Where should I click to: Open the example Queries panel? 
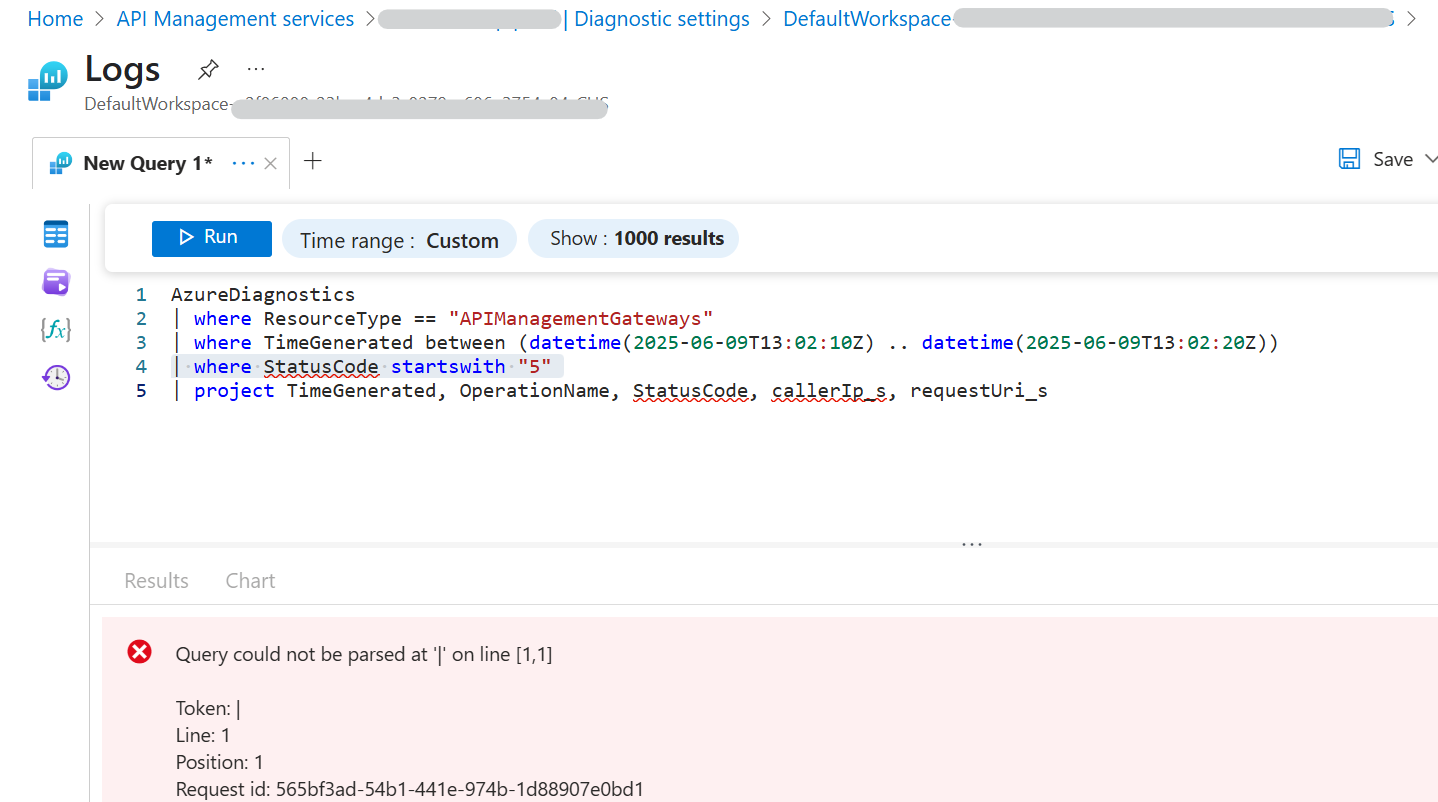(x=55, y=282)
